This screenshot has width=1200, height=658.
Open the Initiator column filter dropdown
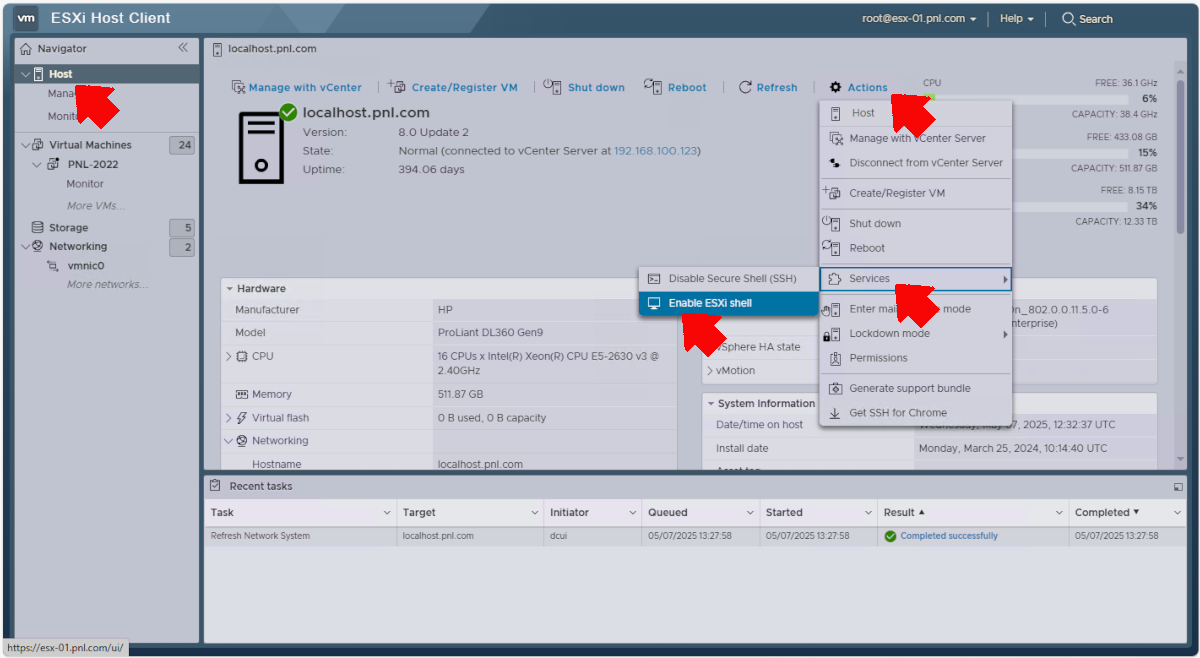pos(632,513)
